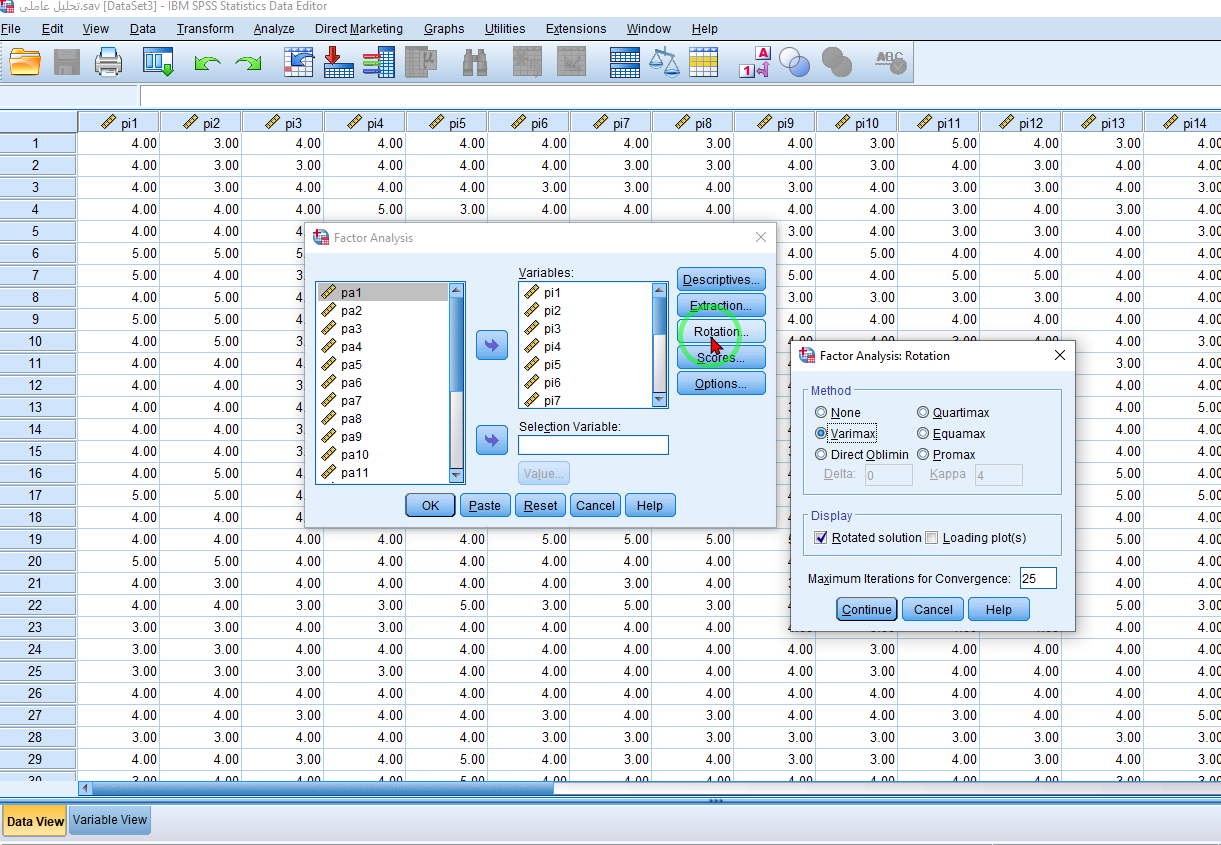Choose the Quartimax rotation option
Image resolution: width=1221 pixels, height=845 pixels.
point(924,412)
